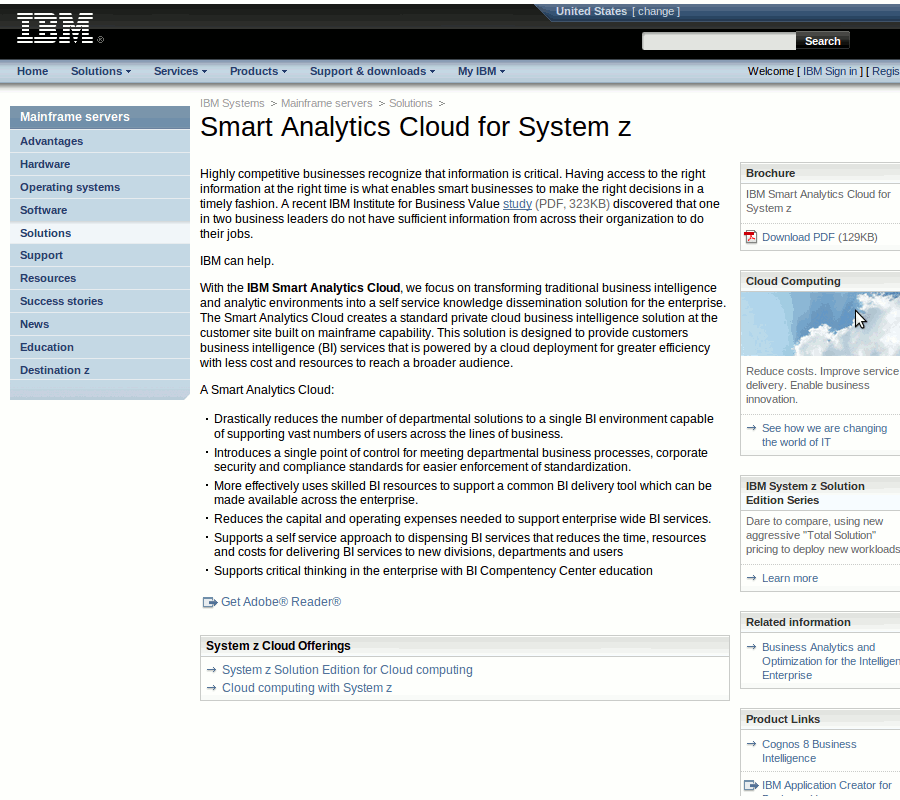The height and width of the screenshot is (800, 900).
Task: Click the 'IBM can help.' paragraph
Action: click(236, 261)
